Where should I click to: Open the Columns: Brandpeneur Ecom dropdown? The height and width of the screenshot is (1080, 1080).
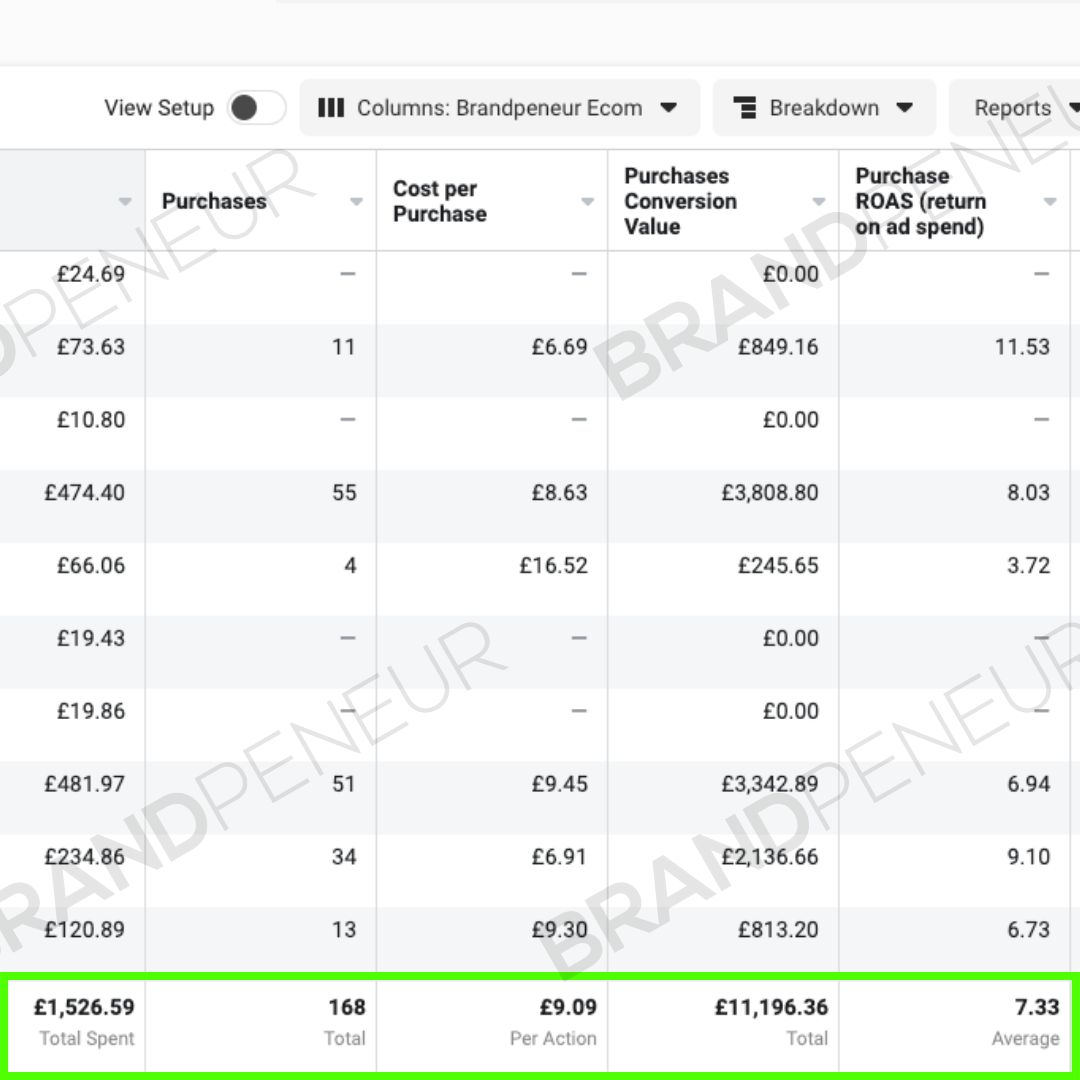pos(499,108)
